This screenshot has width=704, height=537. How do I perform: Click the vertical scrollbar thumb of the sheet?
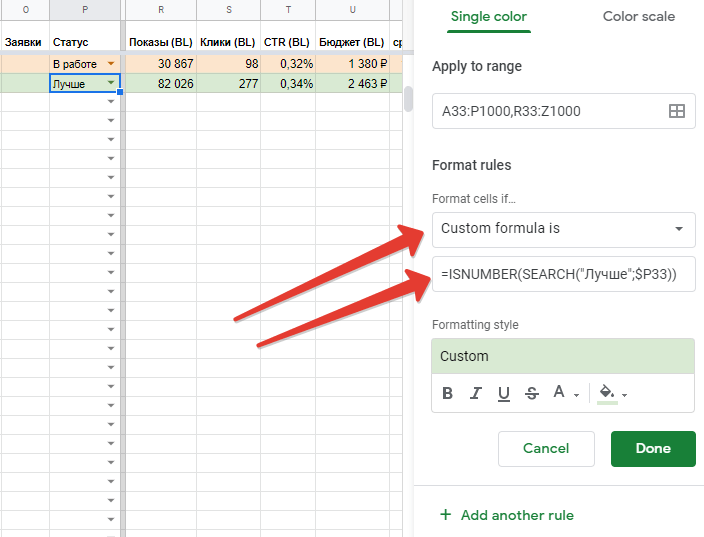point(408,99)
